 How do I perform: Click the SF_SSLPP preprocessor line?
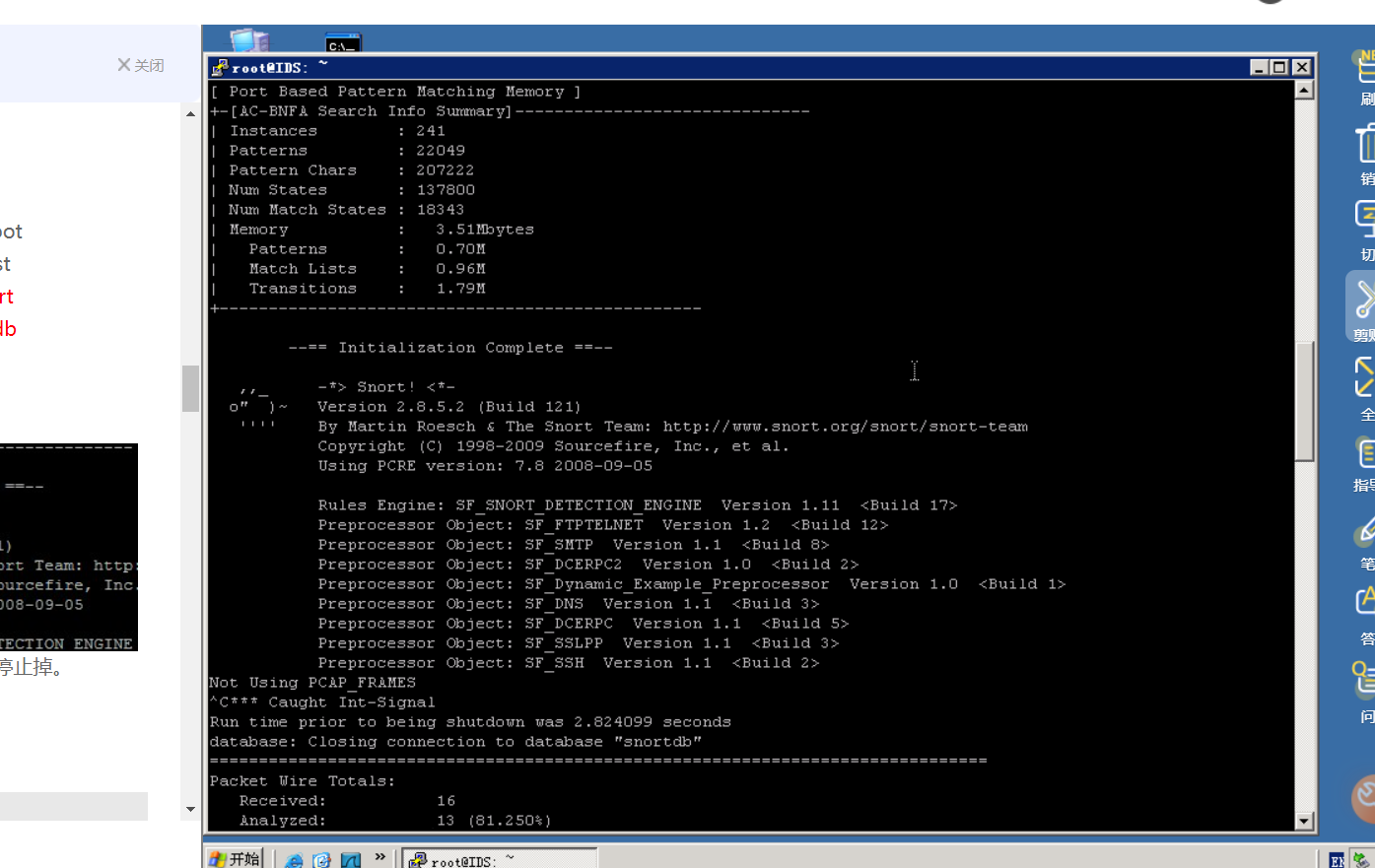pyautogui.click(x=579, y=643)
